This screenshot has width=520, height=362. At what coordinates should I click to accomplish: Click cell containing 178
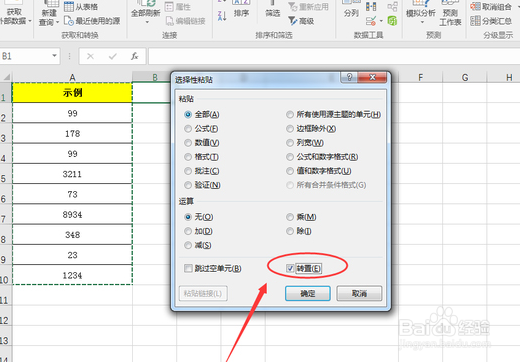(72, 133)
